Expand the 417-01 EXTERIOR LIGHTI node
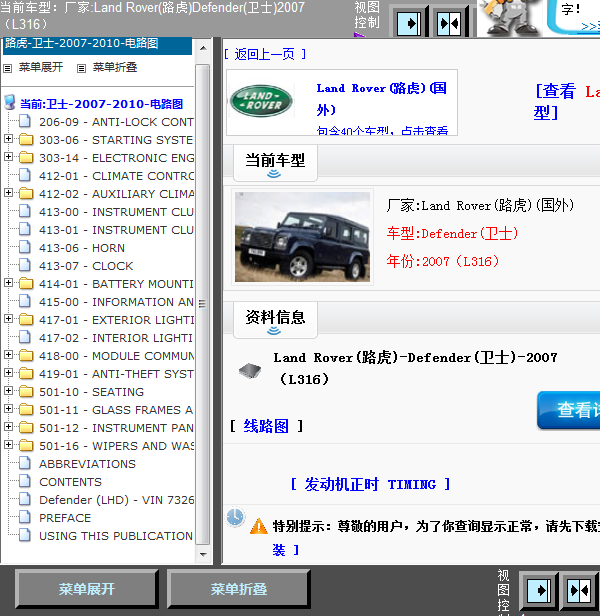The width and height of the screenshot is (600, 616). (8, 319)
